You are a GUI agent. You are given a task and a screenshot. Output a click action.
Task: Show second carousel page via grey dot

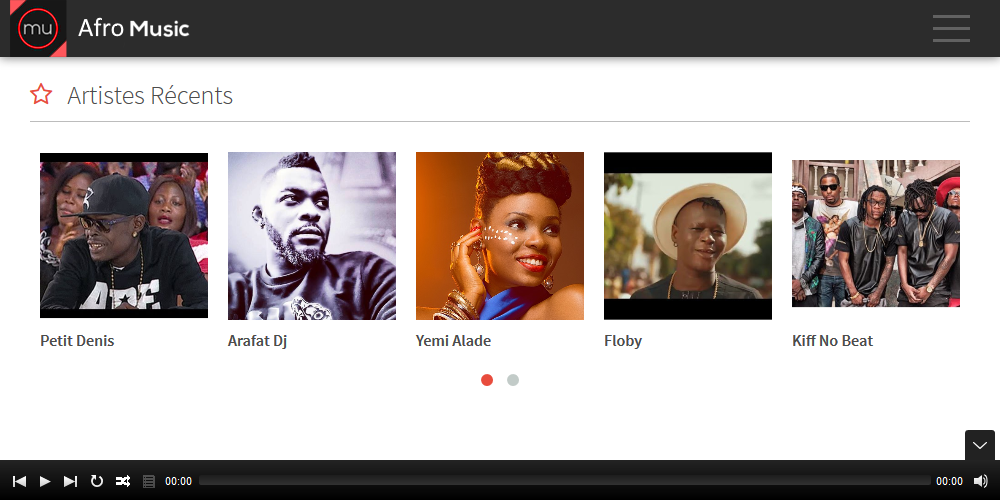click(x=513, y=380)
